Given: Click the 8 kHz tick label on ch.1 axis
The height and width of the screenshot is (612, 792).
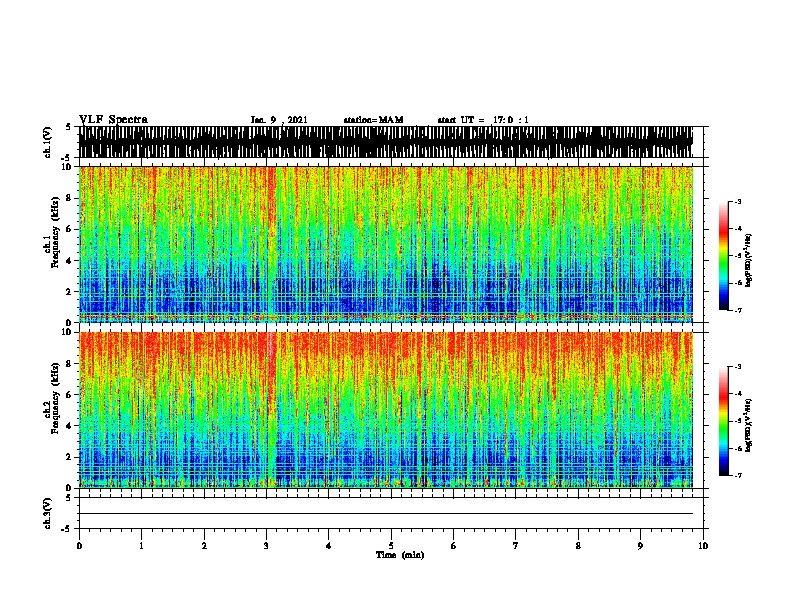Looking at the screenshot, I should point(70,198).
